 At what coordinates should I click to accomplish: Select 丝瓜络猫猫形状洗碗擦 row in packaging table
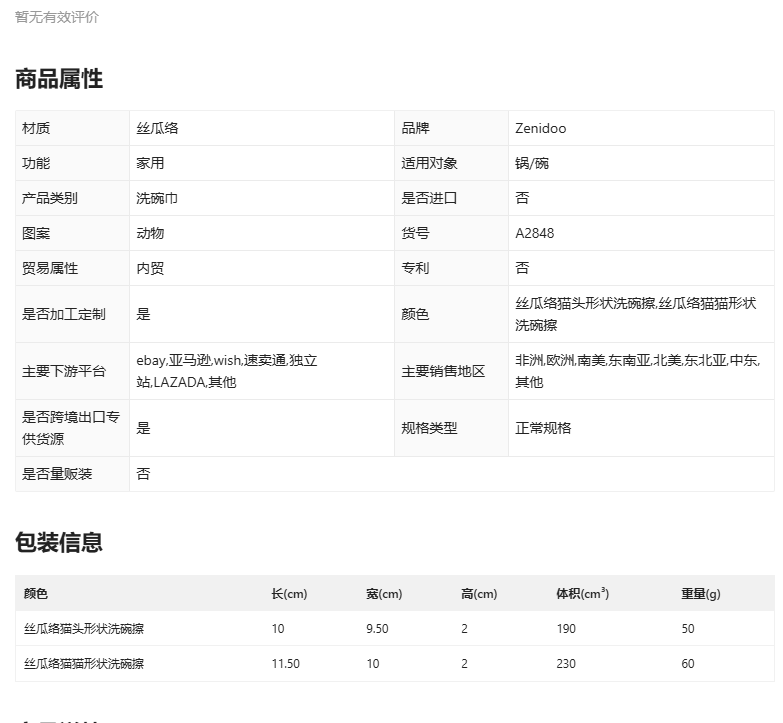click(x=84, y=664)
